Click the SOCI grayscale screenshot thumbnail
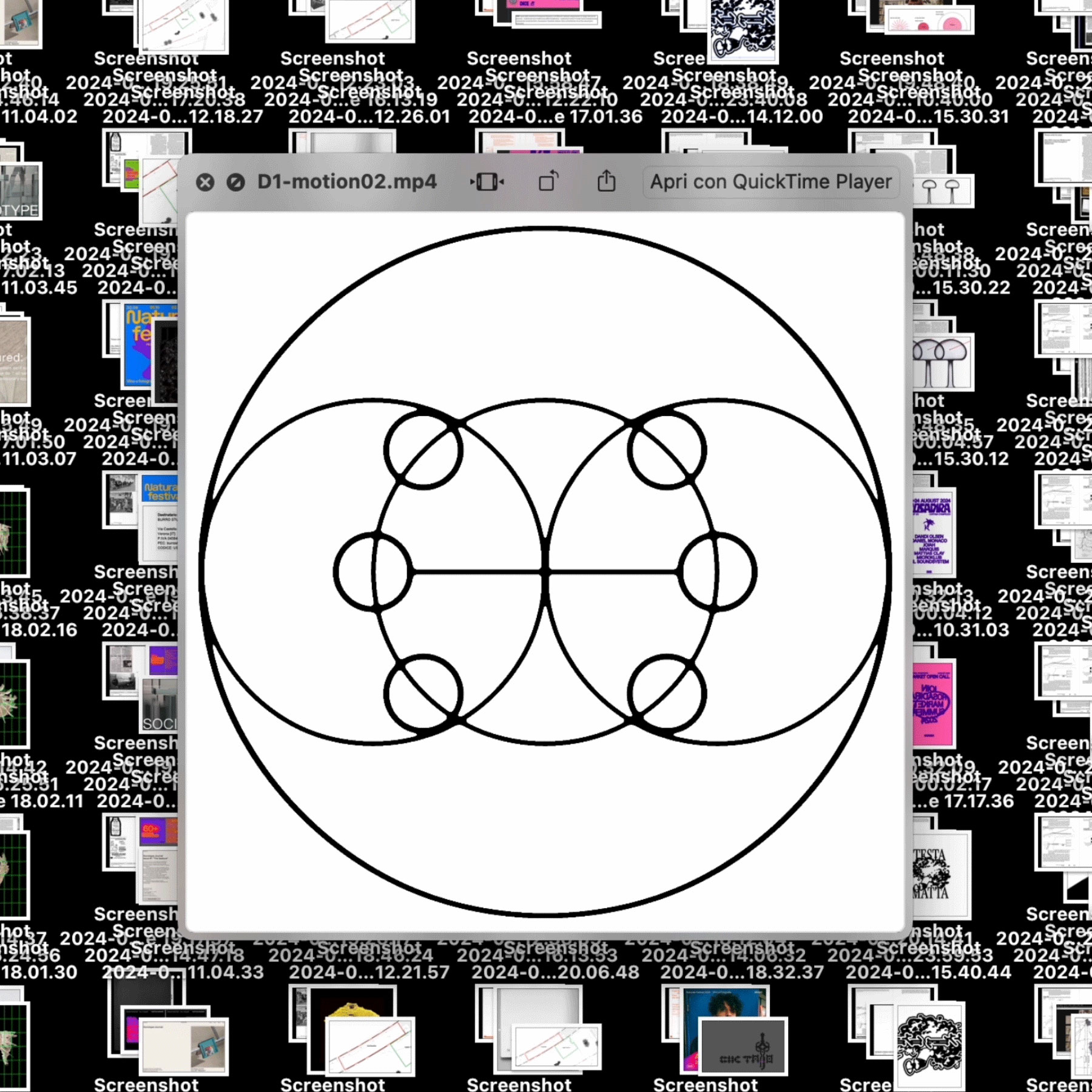Screen dimensions: 1092x1092 click(x=160, y=705)
